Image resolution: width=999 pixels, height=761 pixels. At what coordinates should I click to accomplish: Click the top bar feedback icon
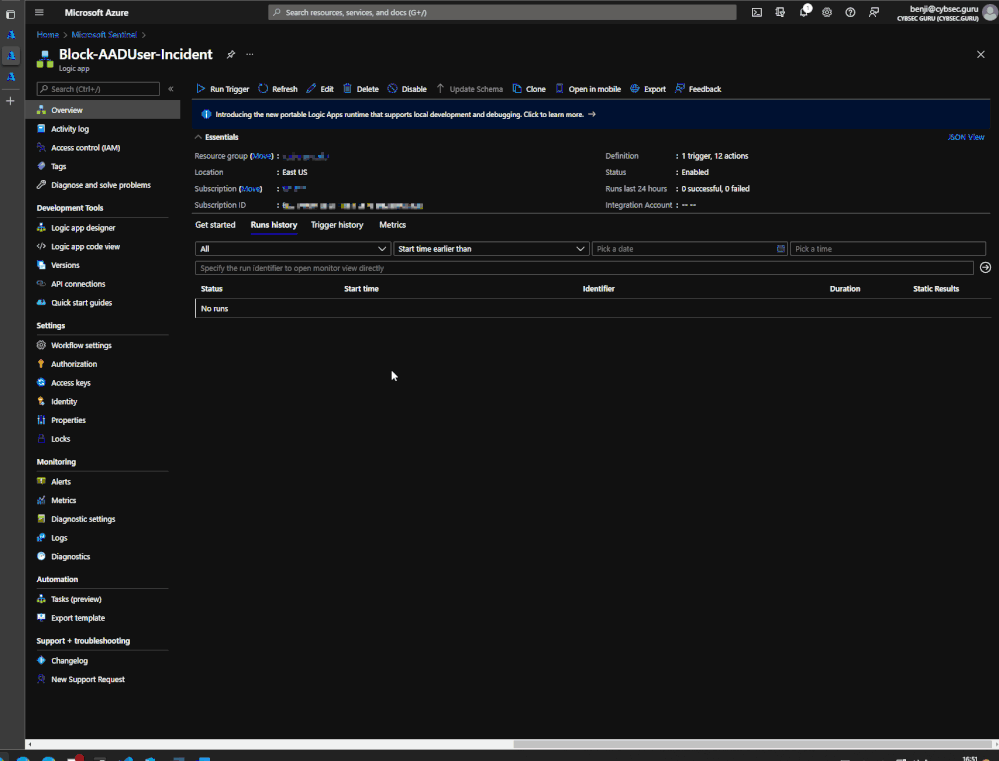point(873,12)
